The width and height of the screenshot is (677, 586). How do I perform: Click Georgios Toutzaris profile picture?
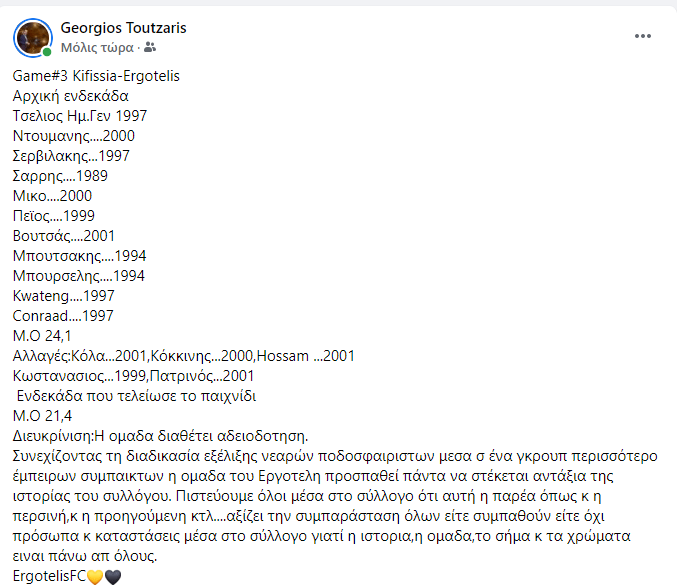pyautogui.click(x=33, y=38)
